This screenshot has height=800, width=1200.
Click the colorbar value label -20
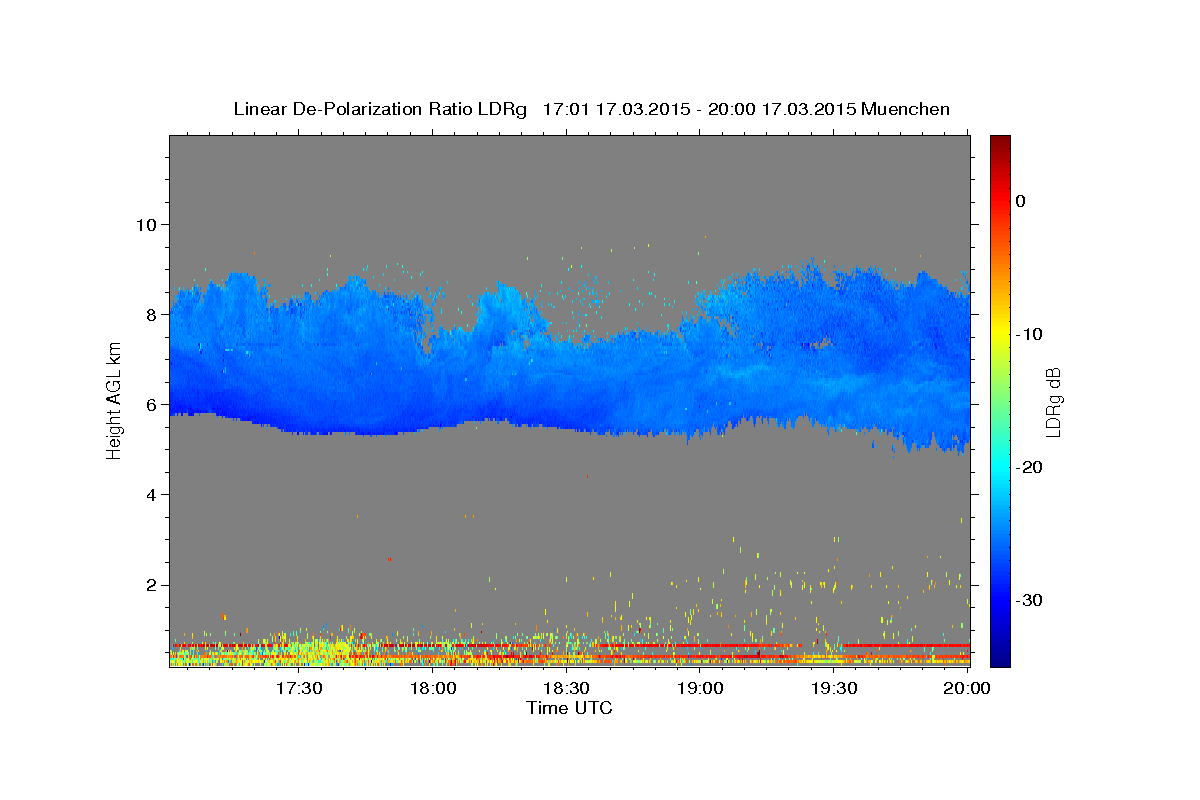[1030, 467]
